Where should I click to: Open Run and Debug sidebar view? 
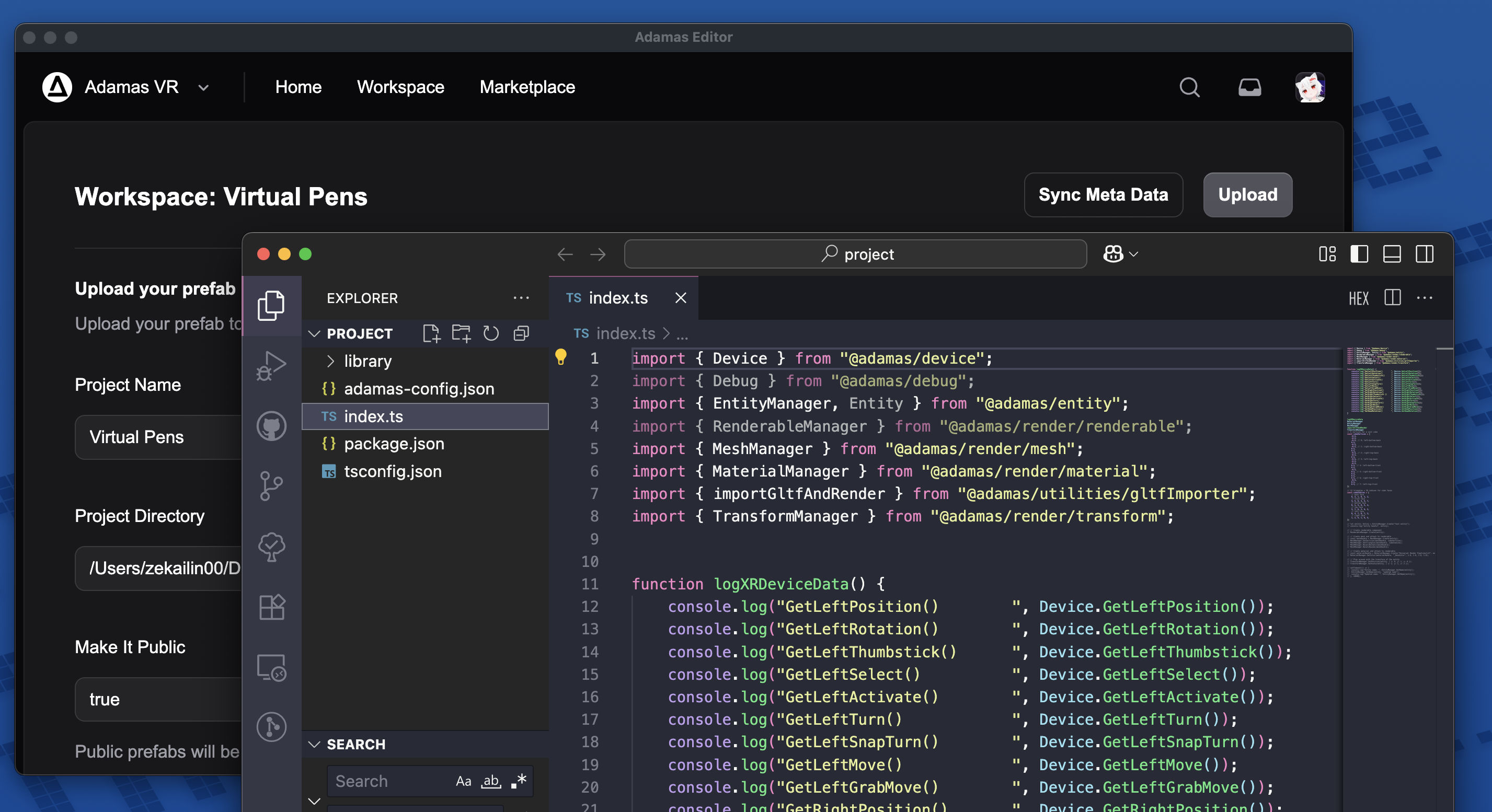click(x=271, y=366)
